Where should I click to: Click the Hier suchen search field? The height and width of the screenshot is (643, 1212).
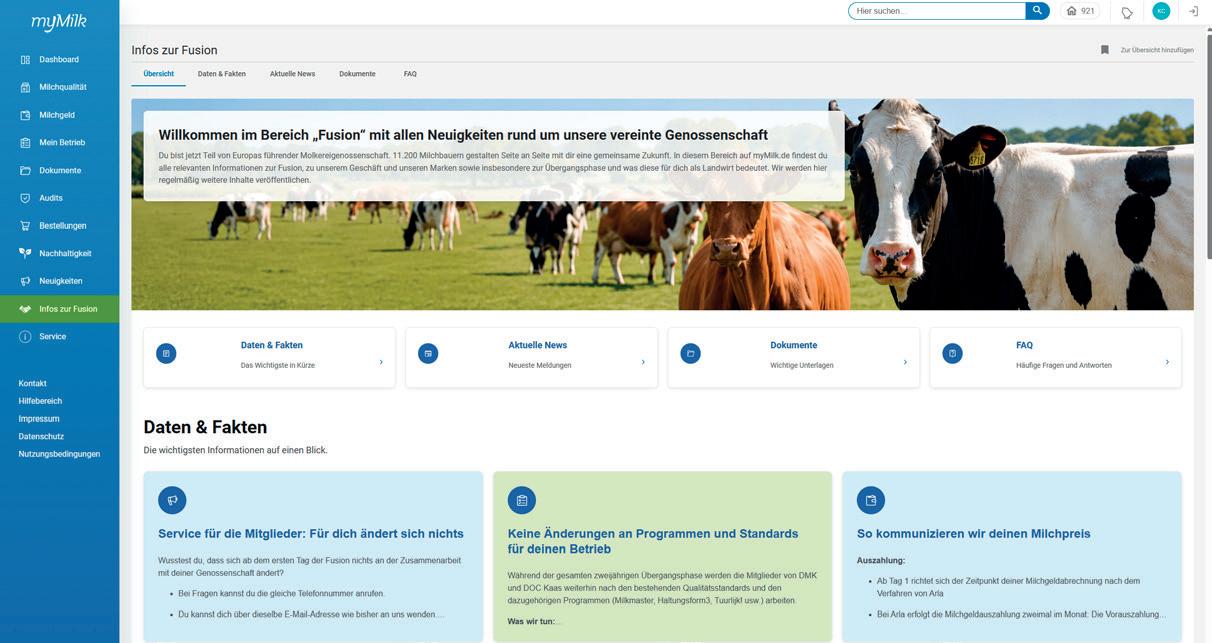click(937, 11)
